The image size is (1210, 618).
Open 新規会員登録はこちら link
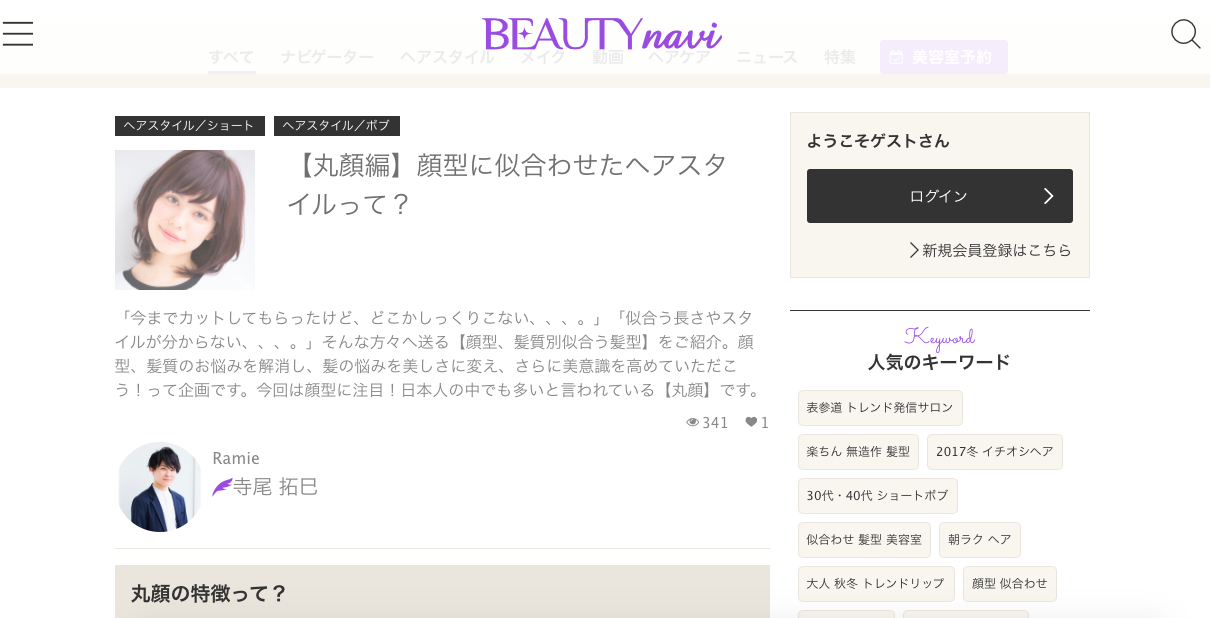point(990,250)
